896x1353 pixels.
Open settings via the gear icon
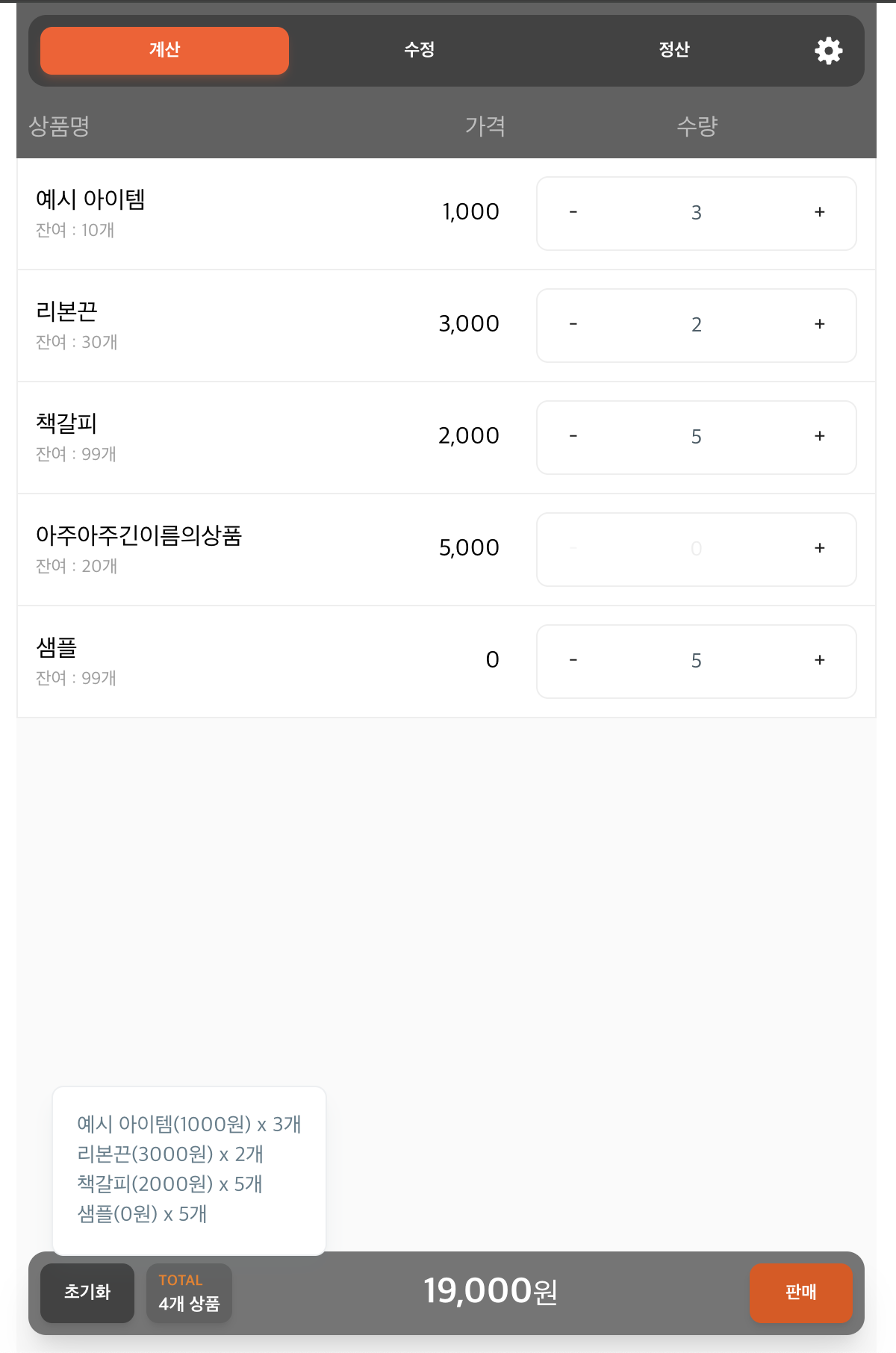tap(828, 51)
